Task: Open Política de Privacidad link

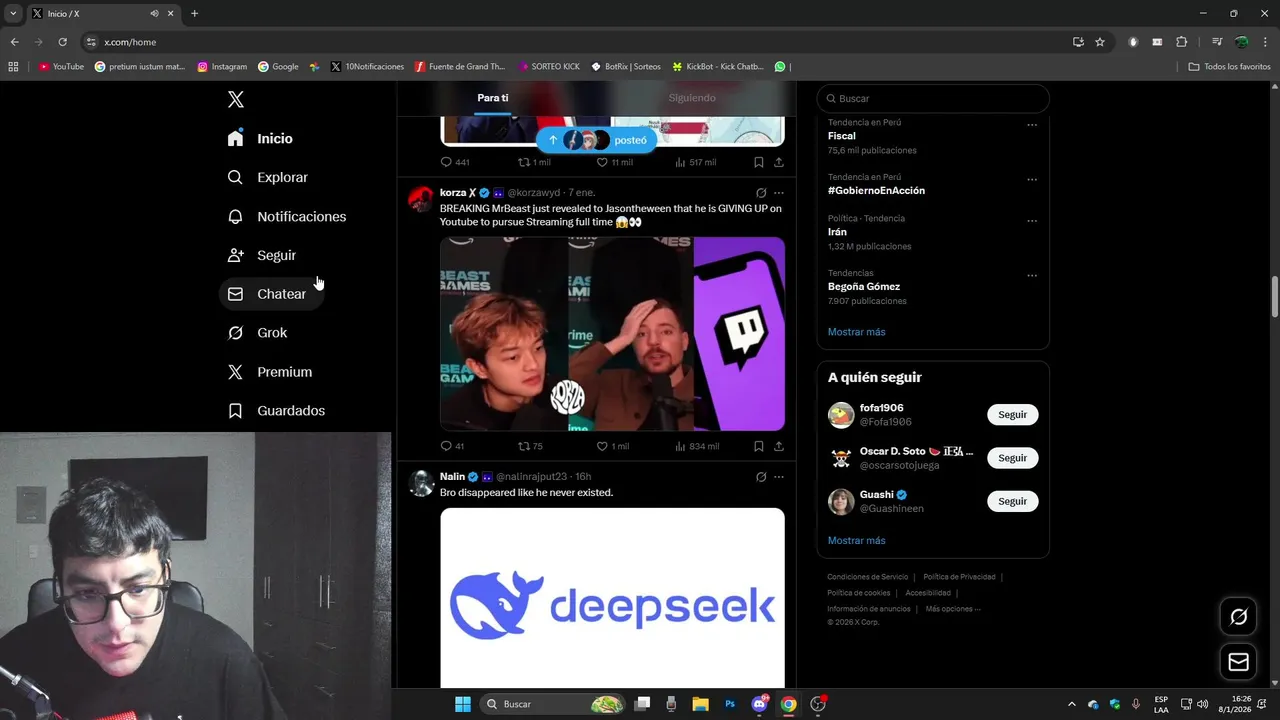Action: [959, 577]
